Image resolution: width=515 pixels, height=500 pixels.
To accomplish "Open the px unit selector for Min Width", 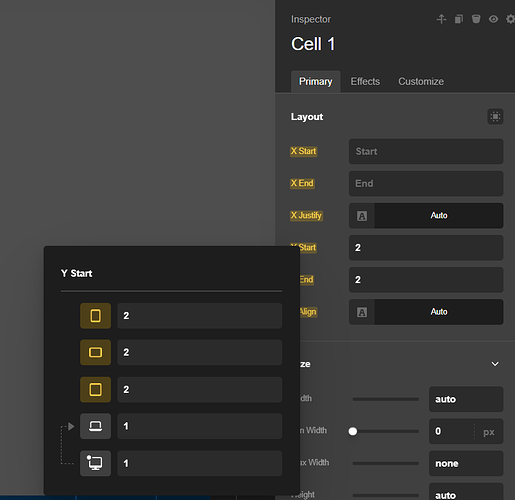I will (x=489, y=432).
